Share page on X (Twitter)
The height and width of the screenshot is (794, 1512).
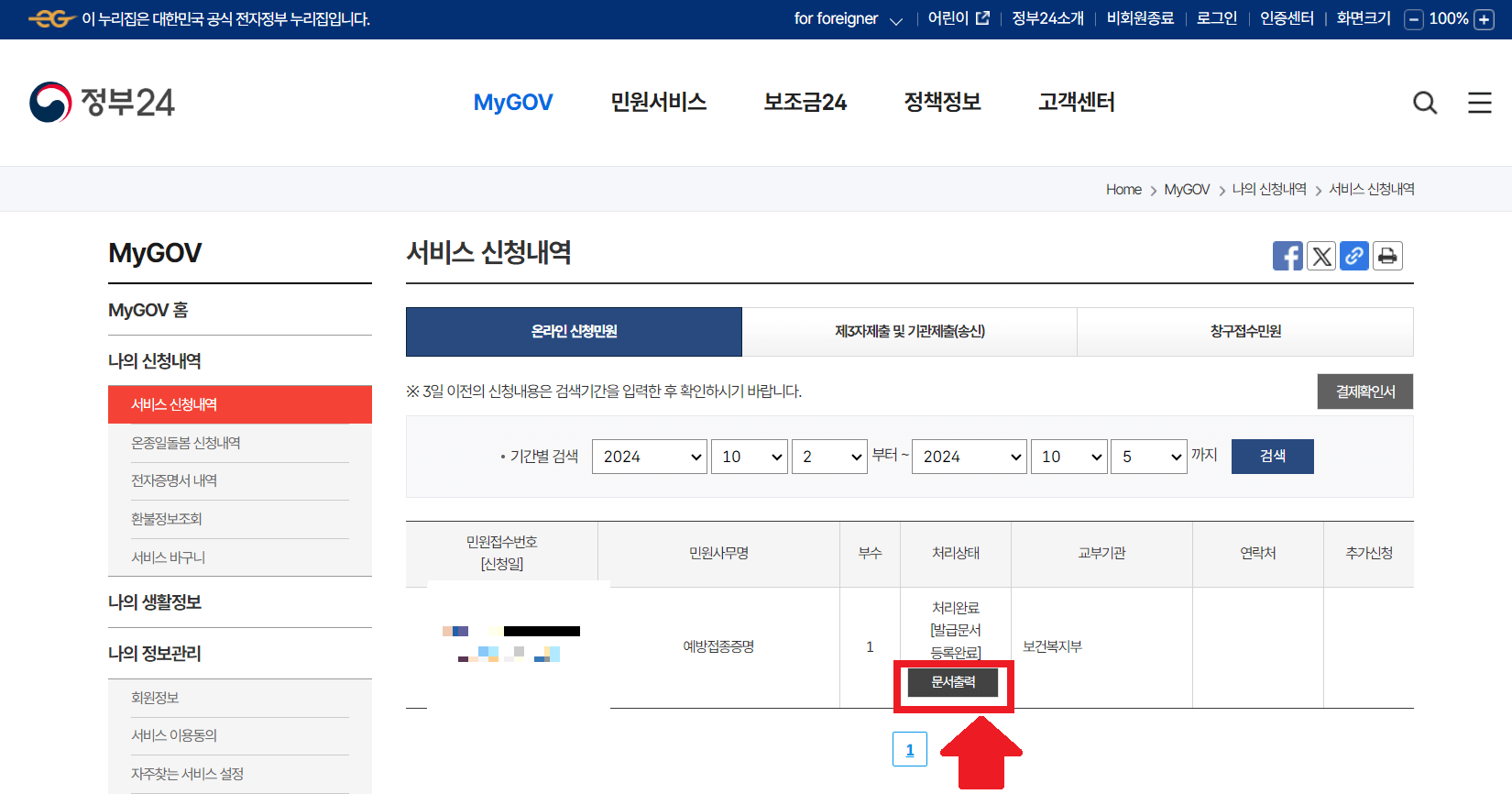point(1321,256)
